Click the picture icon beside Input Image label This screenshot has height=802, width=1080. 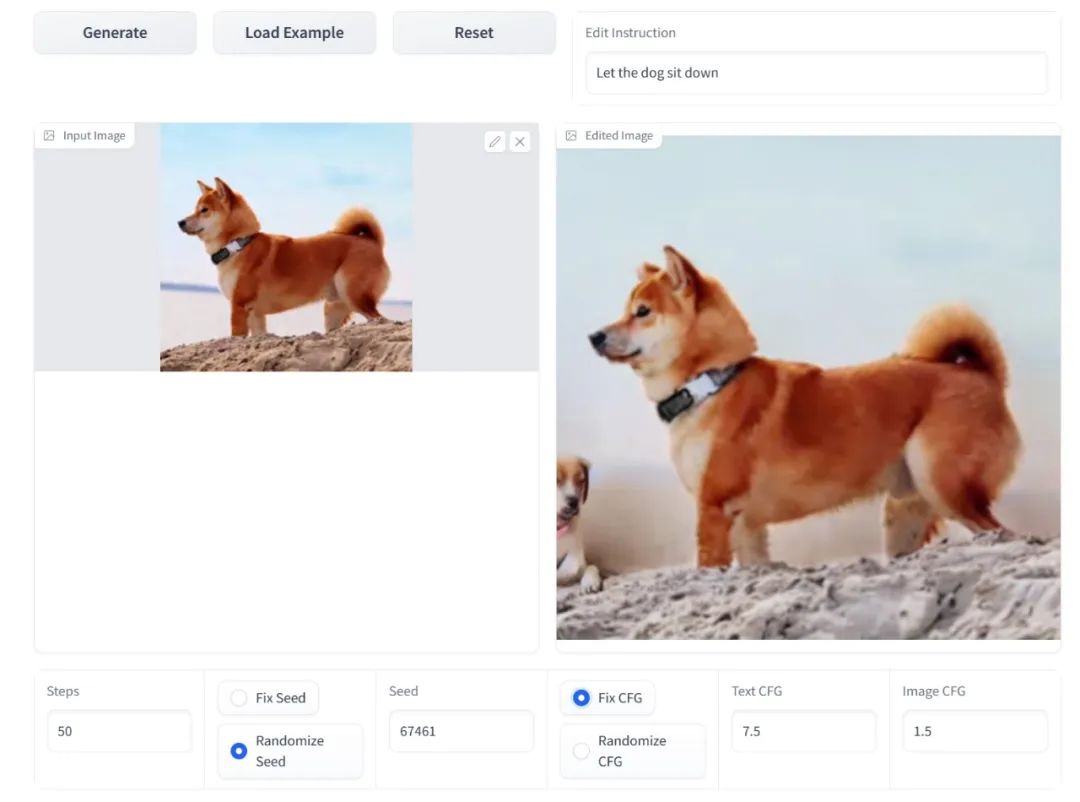[x=49, y=136]
